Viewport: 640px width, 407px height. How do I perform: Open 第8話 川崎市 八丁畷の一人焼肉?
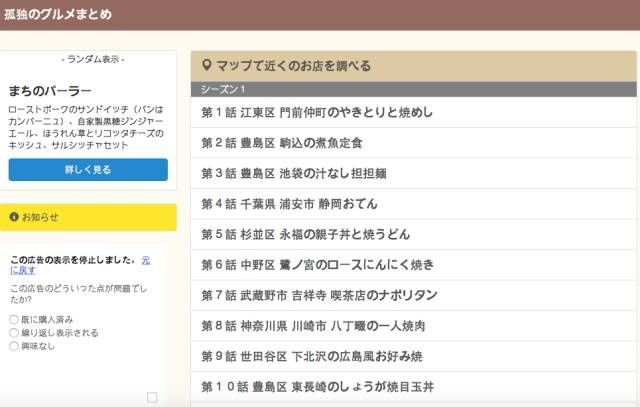pyautogui.click(x=413, y=326)
